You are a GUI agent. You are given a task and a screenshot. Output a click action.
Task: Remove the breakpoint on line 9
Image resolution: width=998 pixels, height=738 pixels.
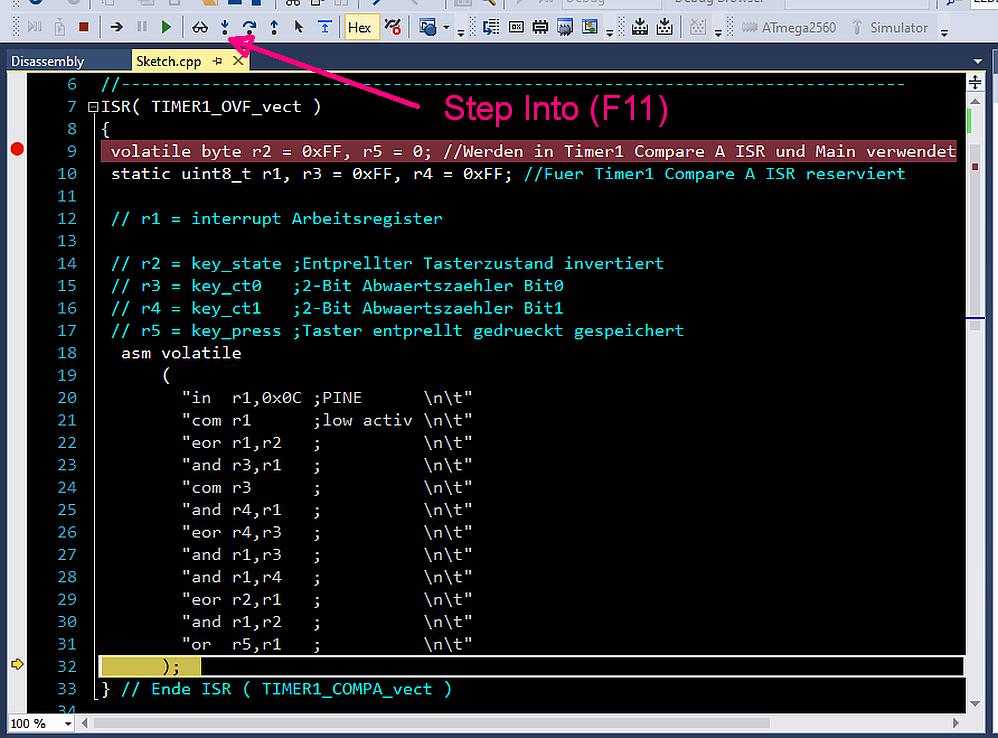(17, 150)
